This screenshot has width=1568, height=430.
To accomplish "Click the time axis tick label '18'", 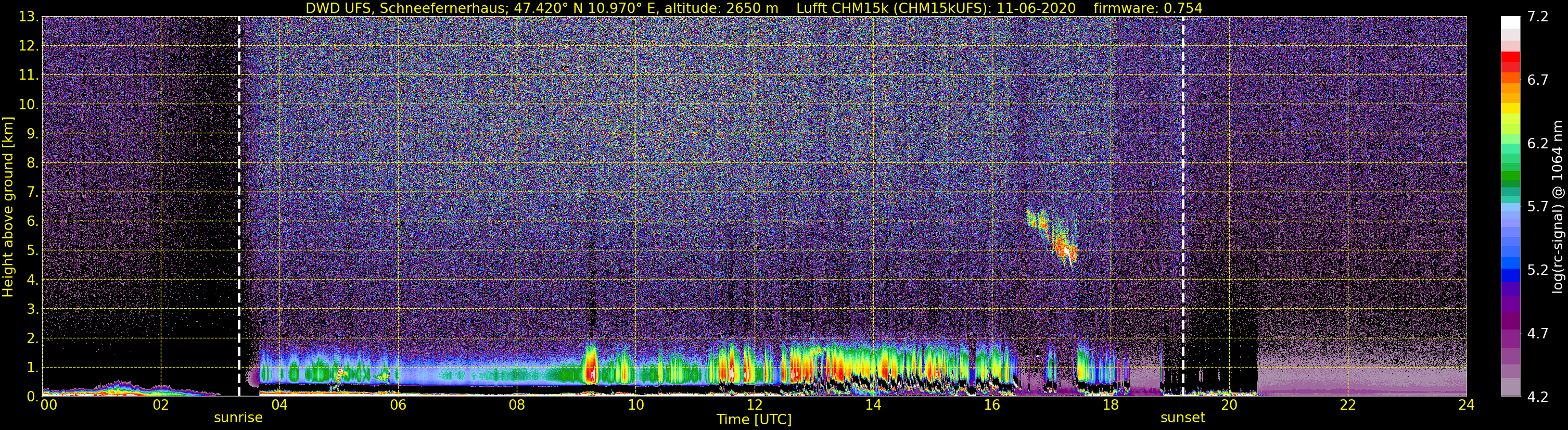I will point(1110,405).
